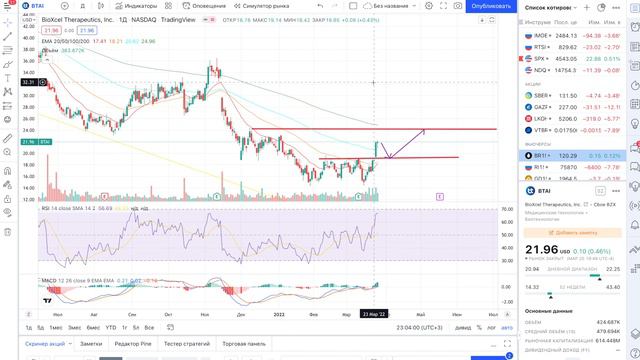The image size is (640, 360).
Task: Select GAZF in the watchlist
Action: click(x=572, y=107)
